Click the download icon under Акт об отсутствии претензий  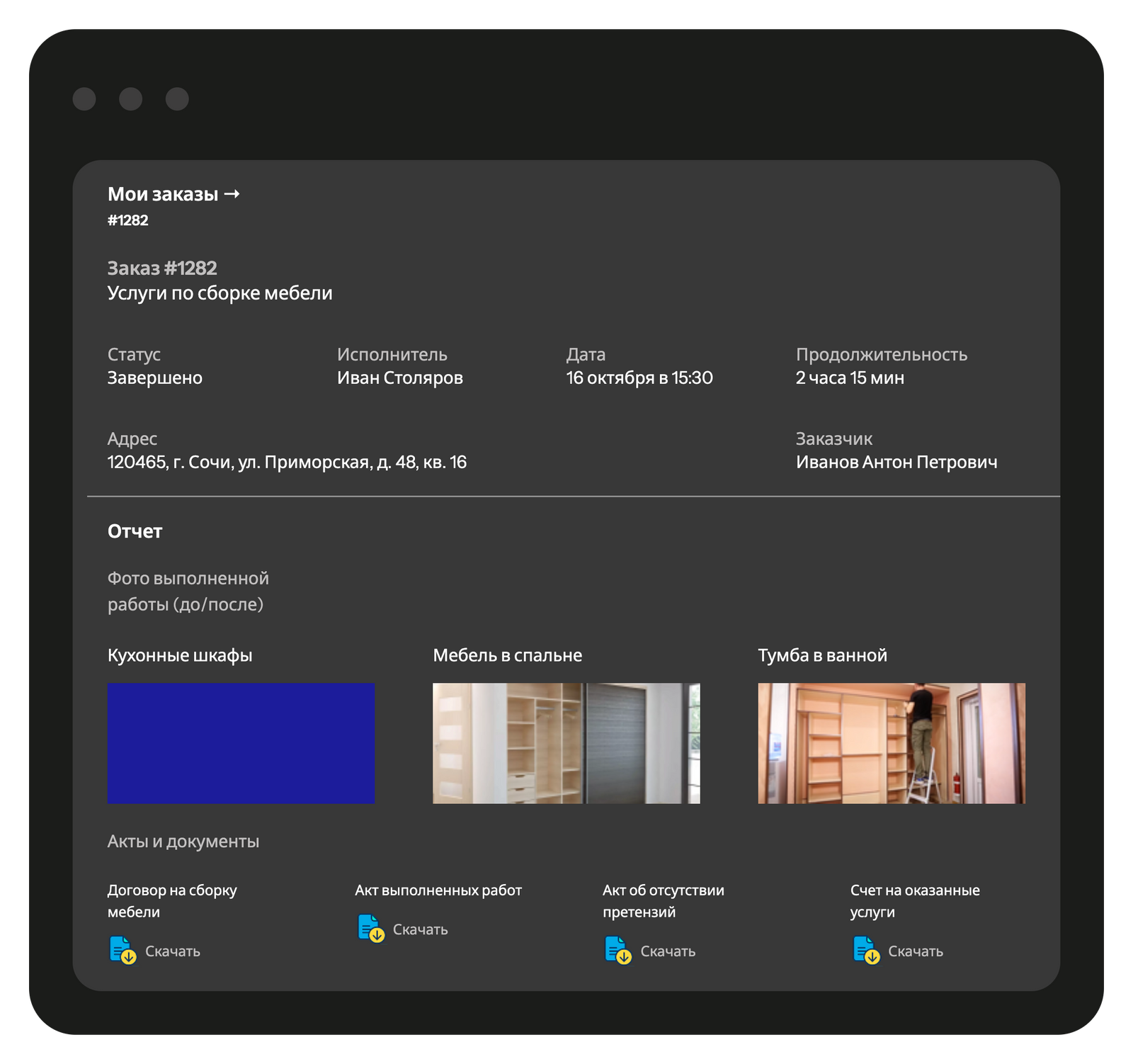tap(618, 950)
